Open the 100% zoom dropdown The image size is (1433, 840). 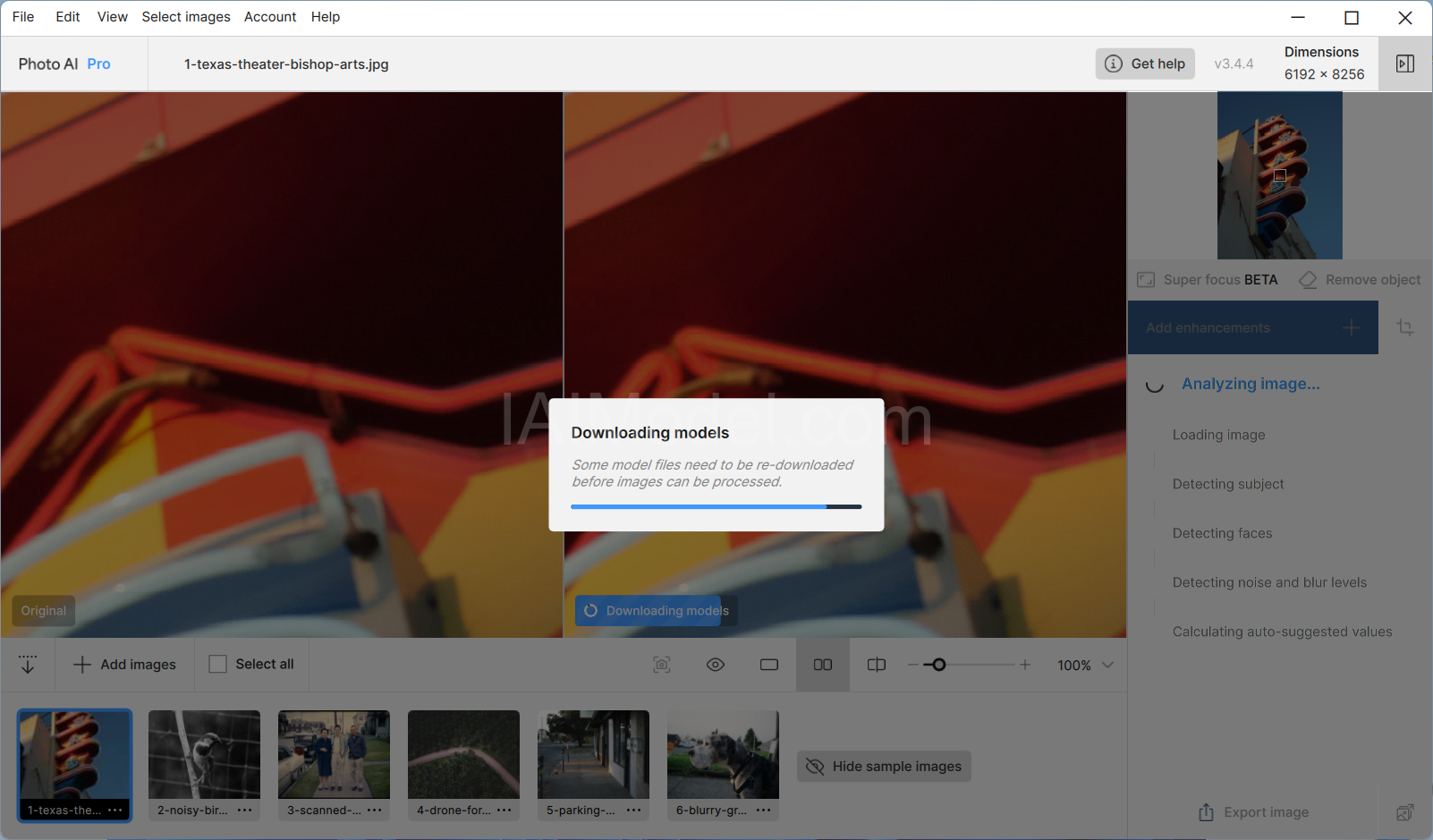pyautogui.click(x=1086, y=665)
